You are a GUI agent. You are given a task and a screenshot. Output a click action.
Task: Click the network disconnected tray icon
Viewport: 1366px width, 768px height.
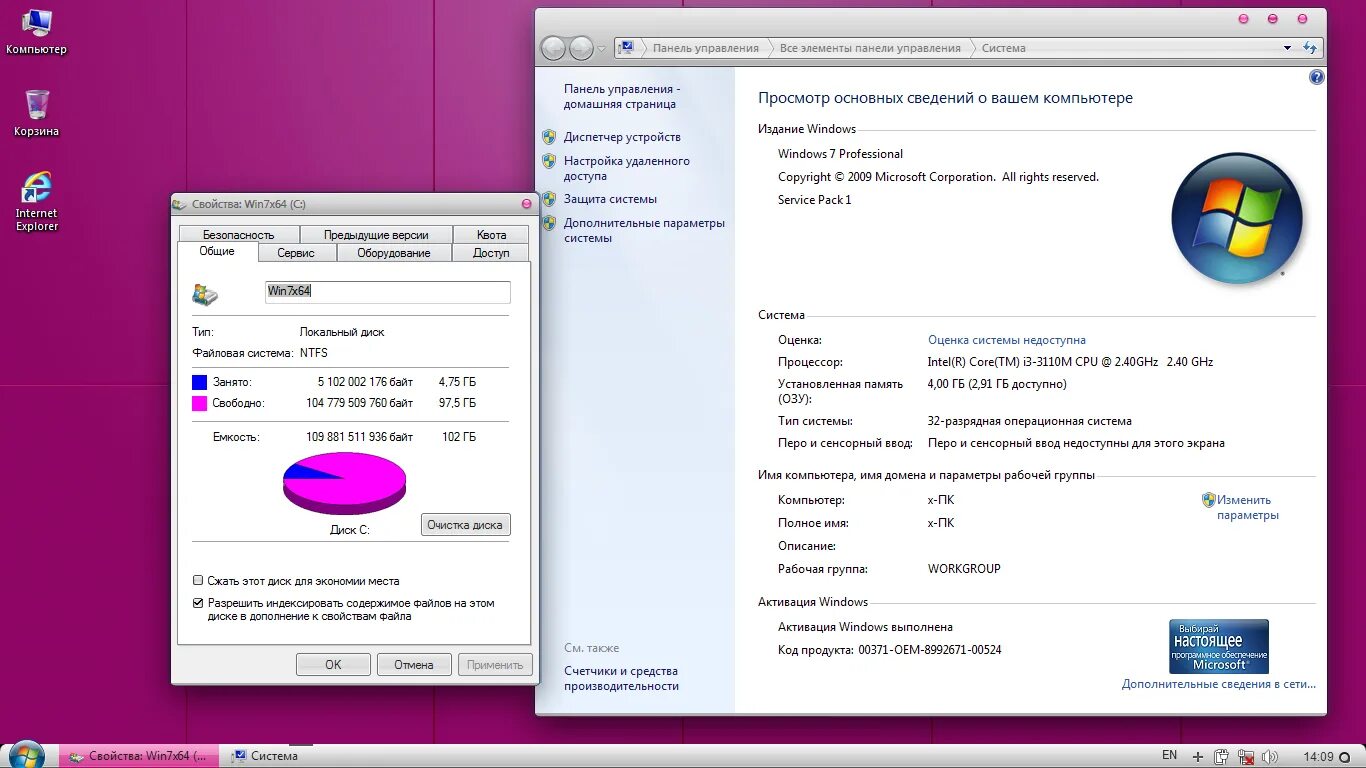[1246, 756]
